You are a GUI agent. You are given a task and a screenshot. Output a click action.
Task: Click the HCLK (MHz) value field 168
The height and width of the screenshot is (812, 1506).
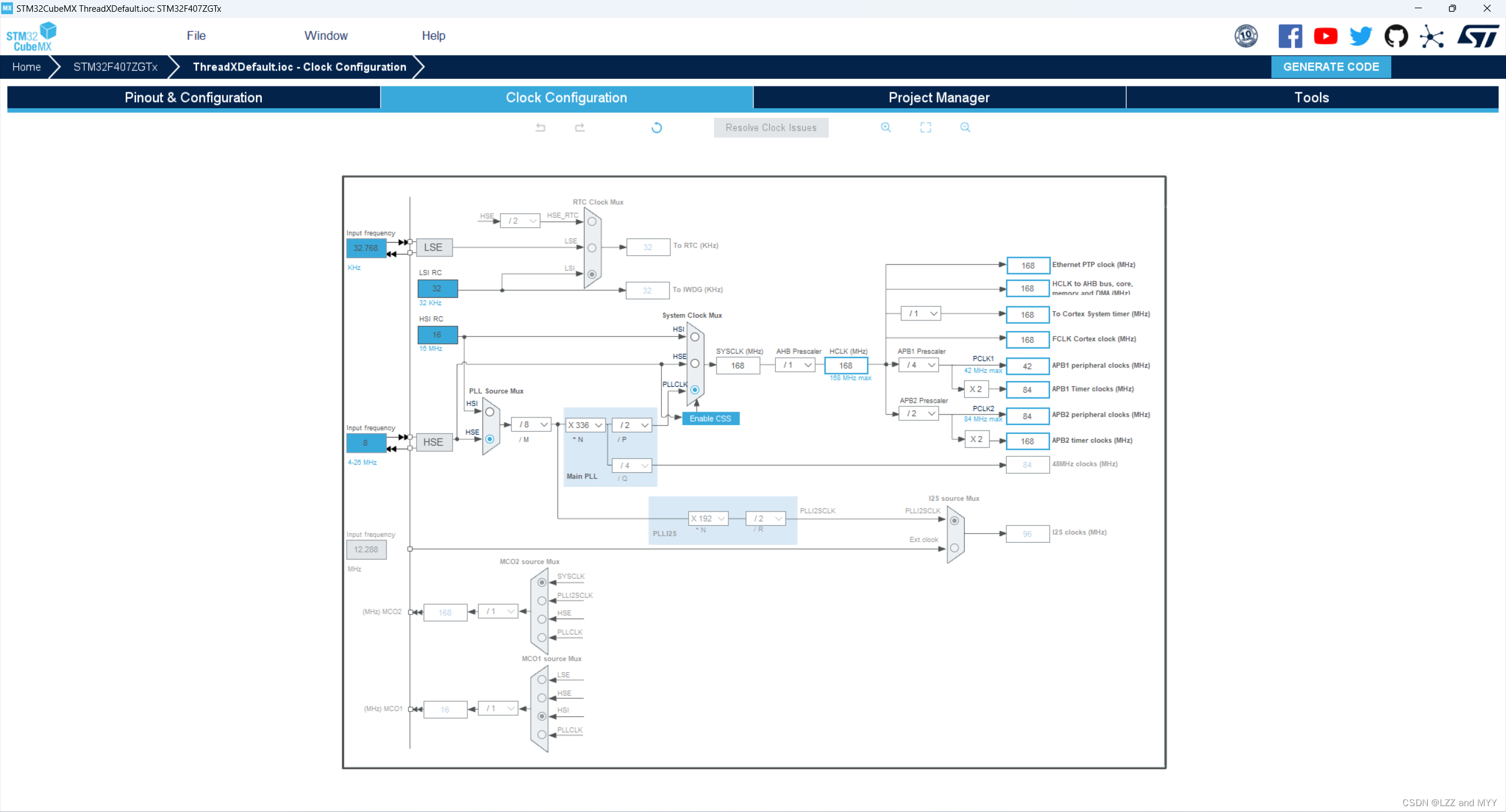(x=845, y=366)
